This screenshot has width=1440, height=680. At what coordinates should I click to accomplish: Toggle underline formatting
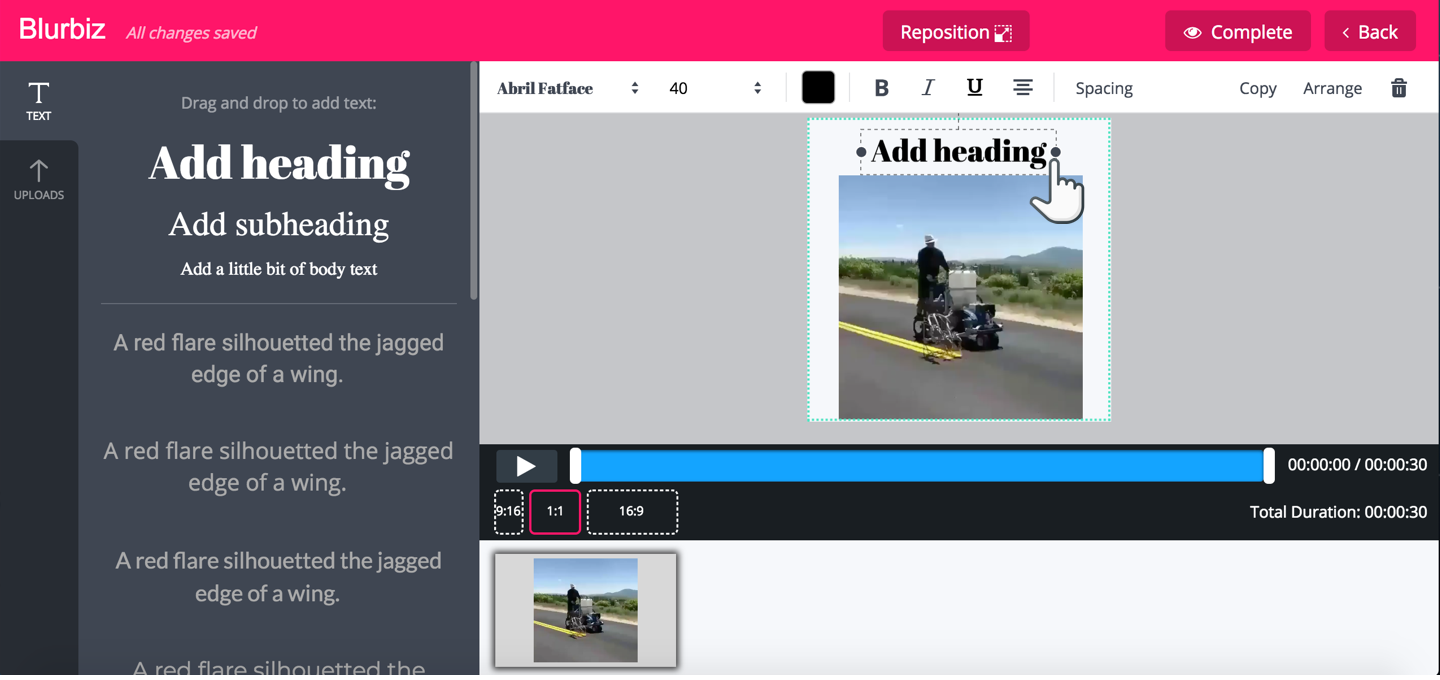point(975,88)
